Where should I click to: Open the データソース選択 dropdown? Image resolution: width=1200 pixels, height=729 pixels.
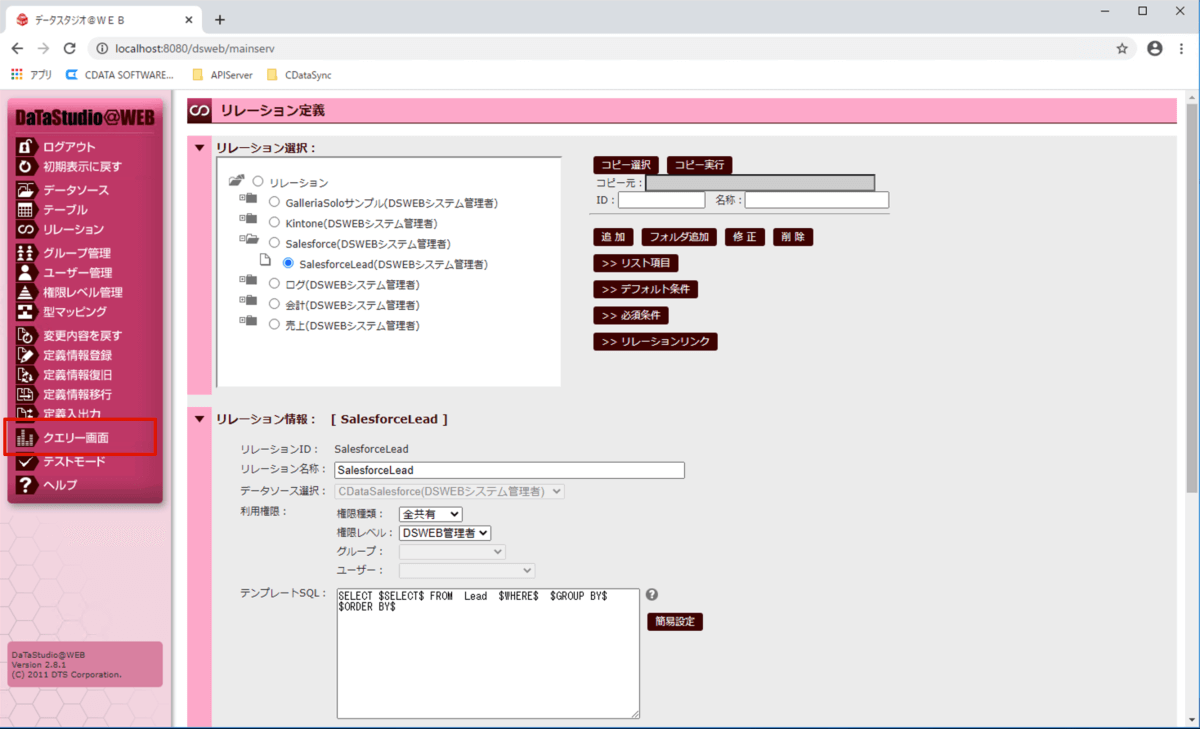pyautogui.click(x=450, y=491)
